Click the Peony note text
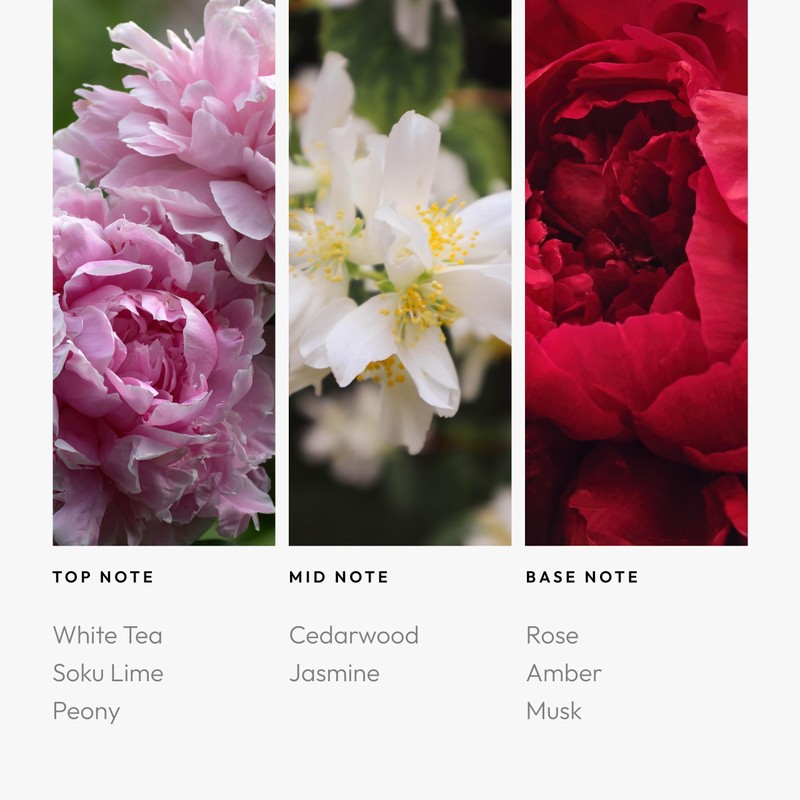The image size is (800, 800). pos(87,712)
